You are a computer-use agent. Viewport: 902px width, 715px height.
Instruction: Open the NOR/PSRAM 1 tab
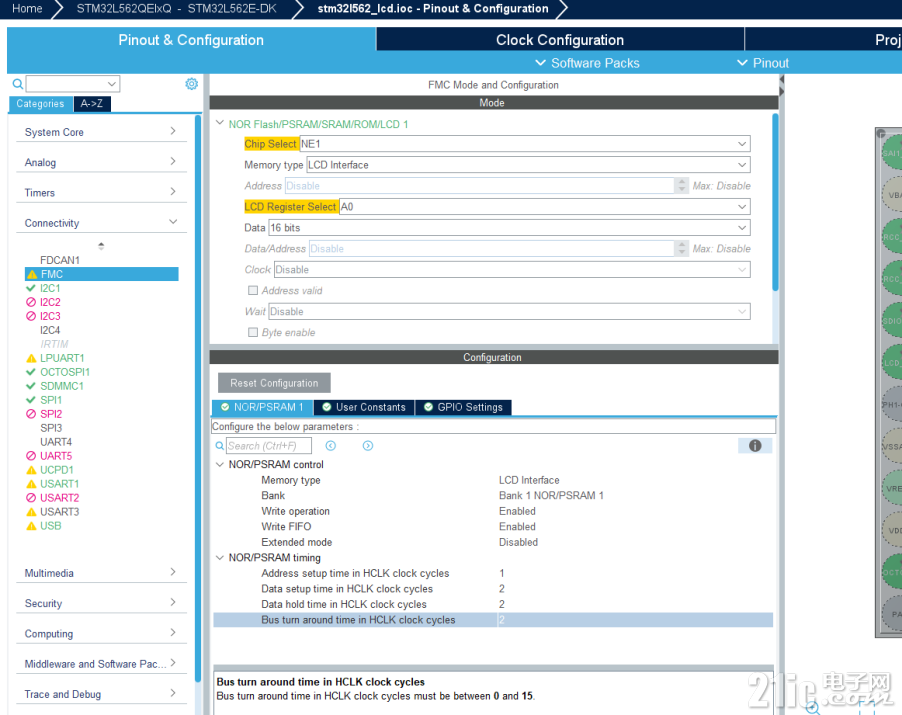263,407
